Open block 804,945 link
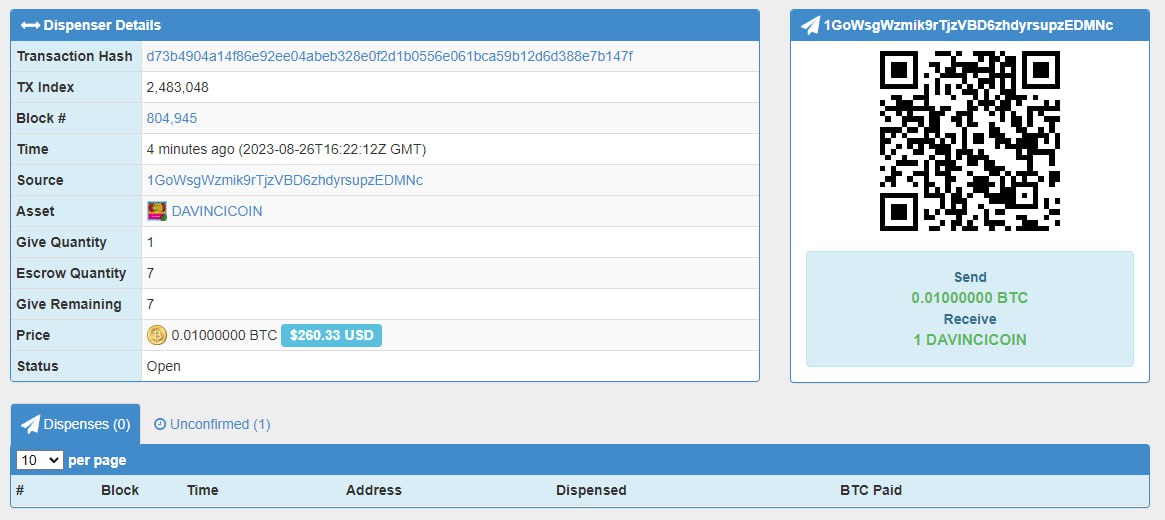The width and height of the screenshot is (1165, 520). [172, 118]
